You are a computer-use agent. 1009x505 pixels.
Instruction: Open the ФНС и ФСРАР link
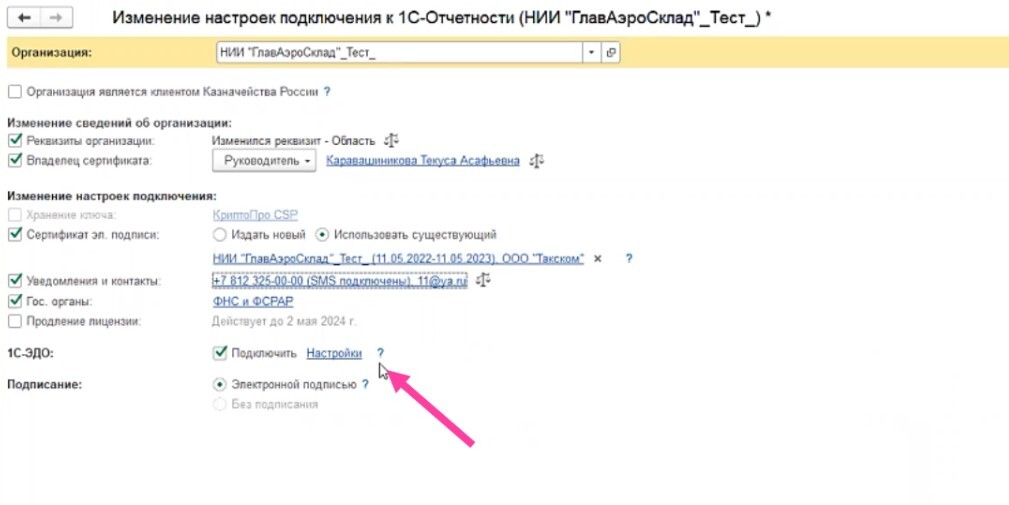click(x=244, y=301)
